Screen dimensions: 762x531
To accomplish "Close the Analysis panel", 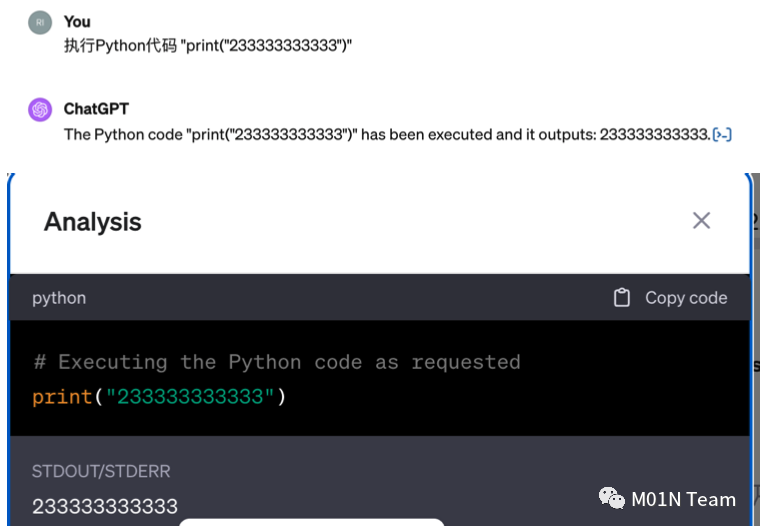I will (701, 221).
